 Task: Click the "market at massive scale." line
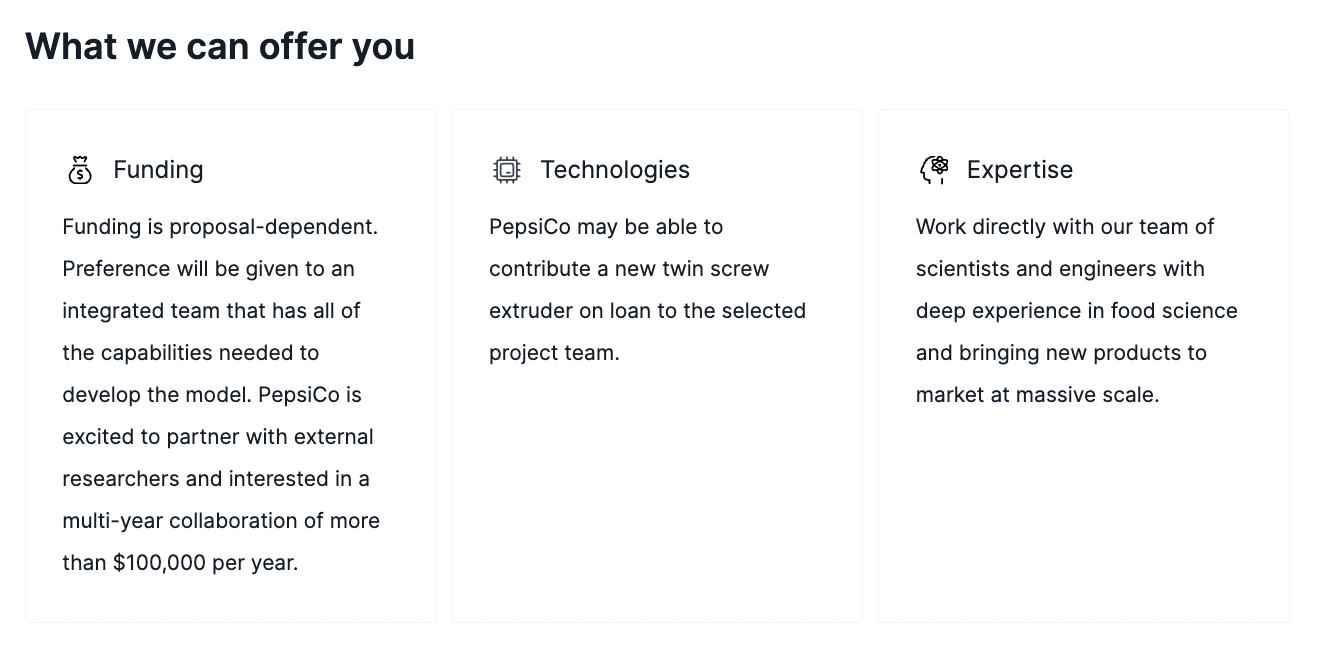click(1037, 395)
